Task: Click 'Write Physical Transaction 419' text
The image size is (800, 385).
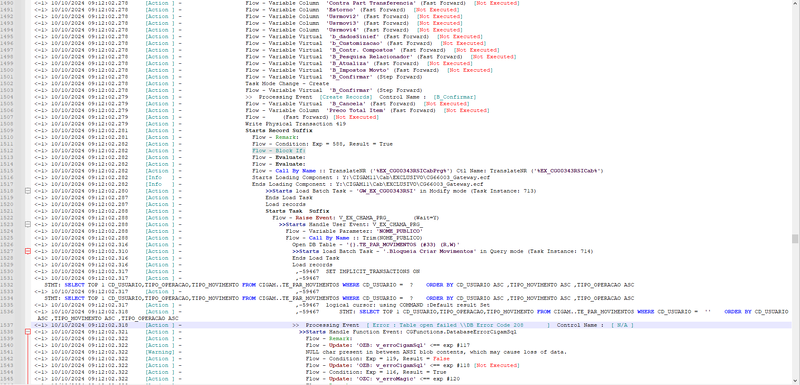Action: coord(295,124)
